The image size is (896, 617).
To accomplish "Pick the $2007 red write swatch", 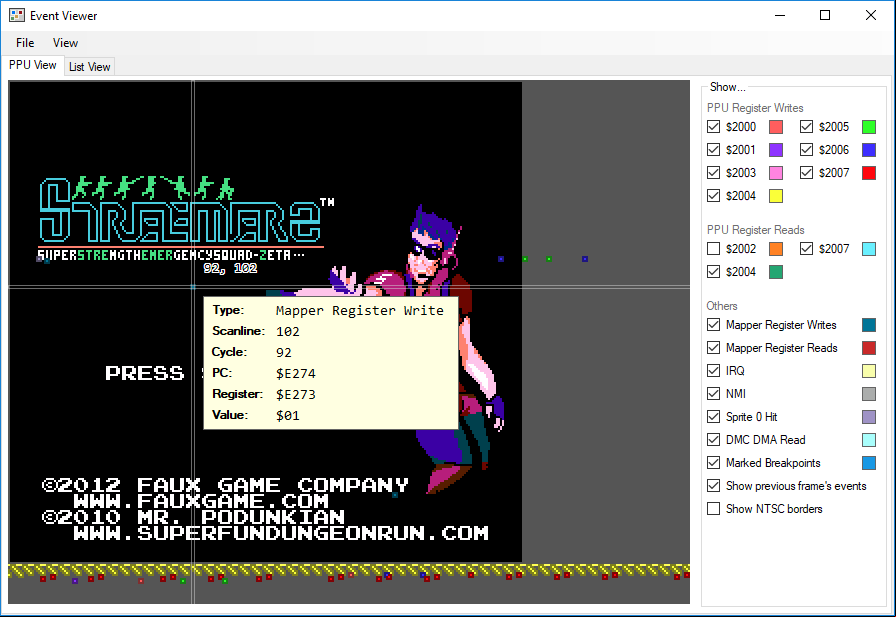I will [x=869, y=173].
